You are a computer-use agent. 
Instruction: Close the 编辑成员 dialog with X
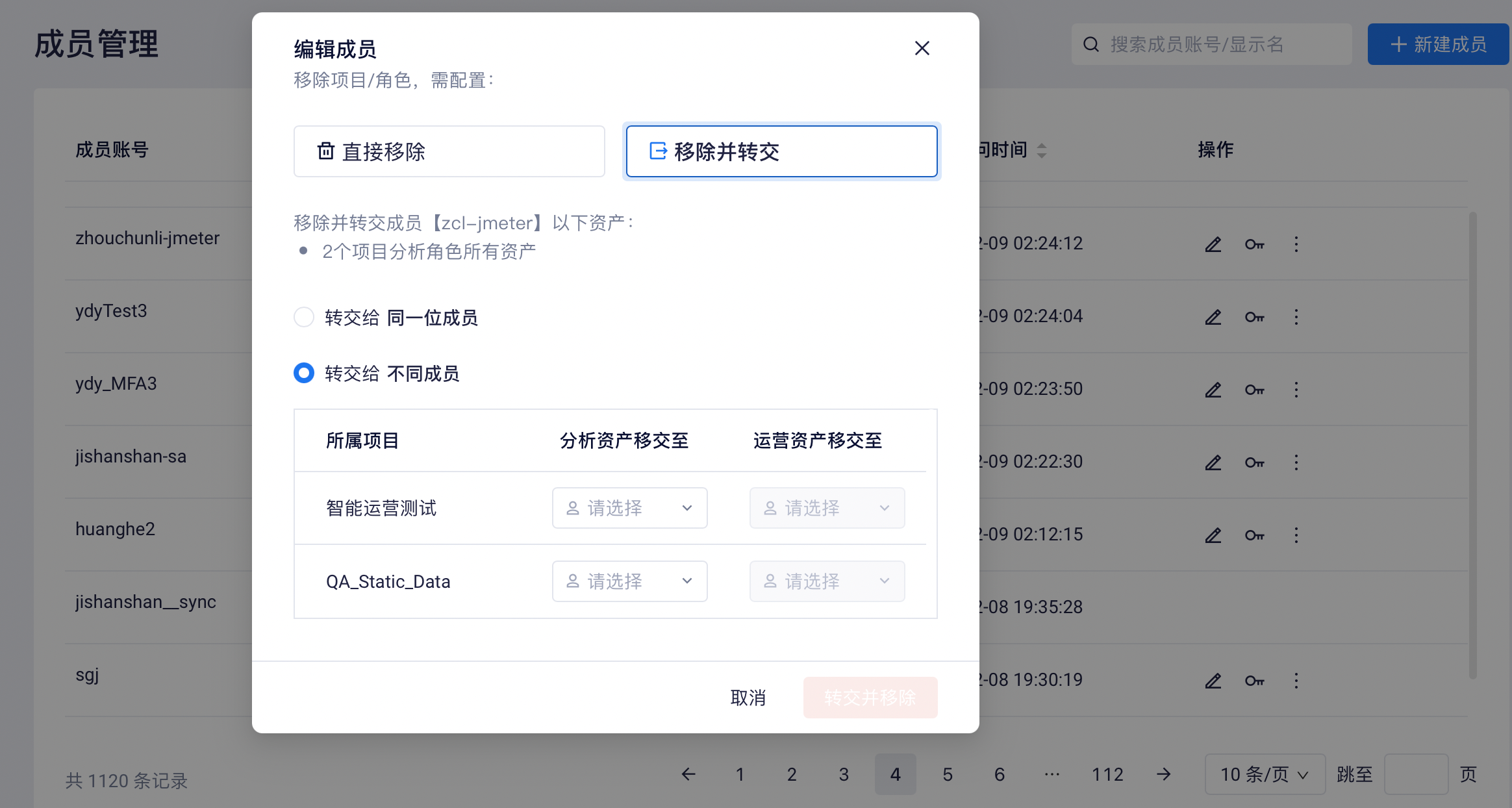point(922,48)
